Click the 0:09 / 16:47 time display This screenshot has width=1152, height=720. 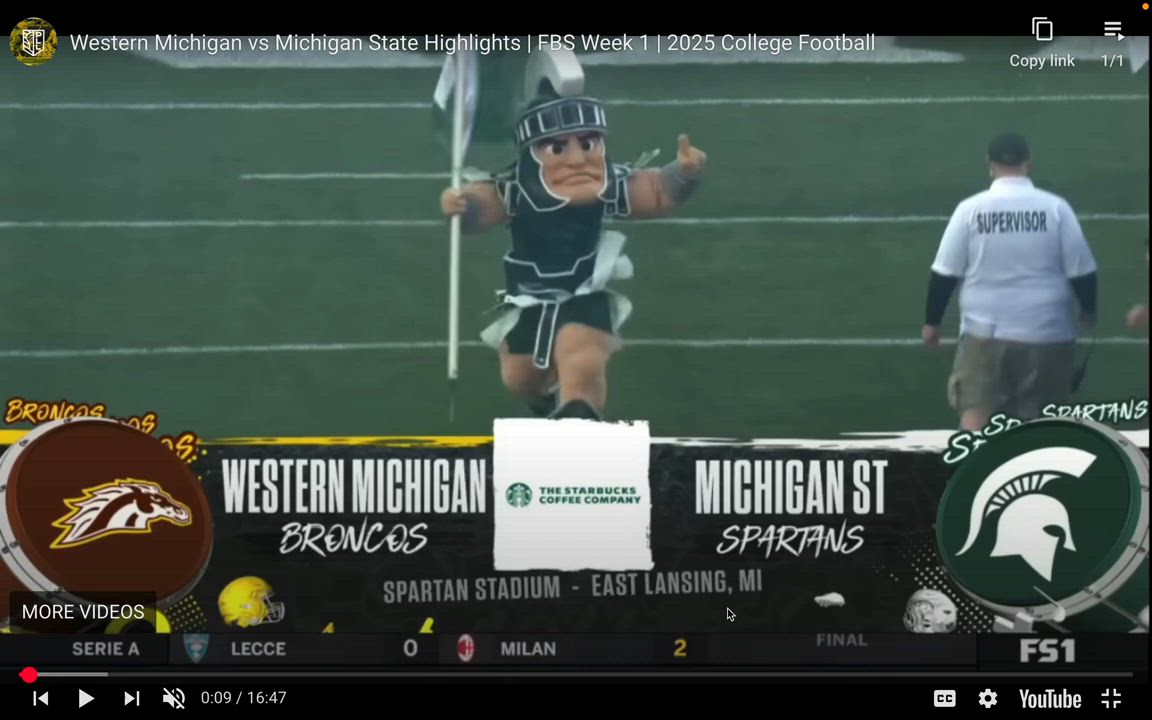coord(243,698)
